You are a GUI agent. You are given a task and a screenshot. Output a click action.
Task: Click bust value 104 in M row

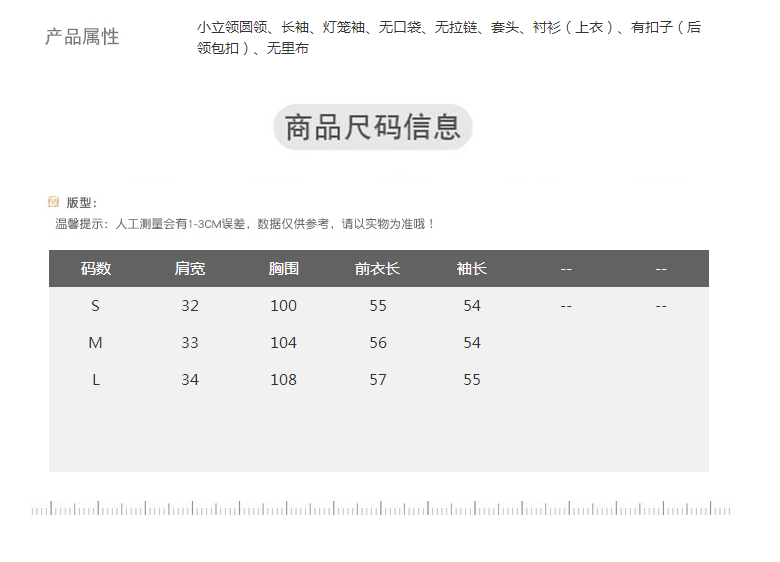[284, 343]
